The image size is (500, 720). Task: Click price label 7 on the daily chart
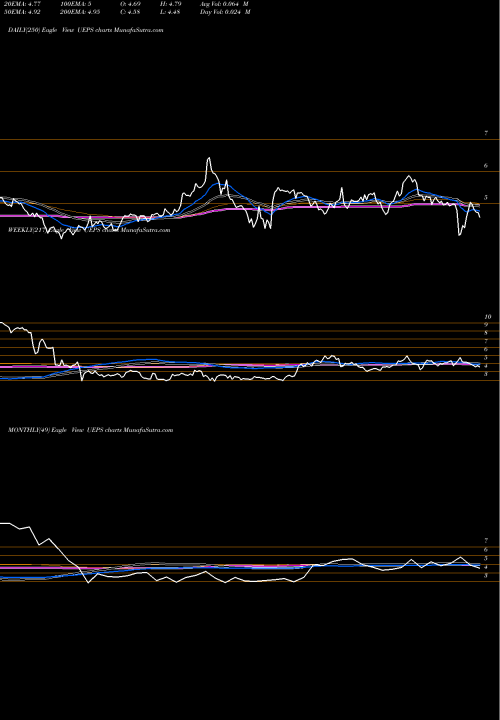[486, 133]
